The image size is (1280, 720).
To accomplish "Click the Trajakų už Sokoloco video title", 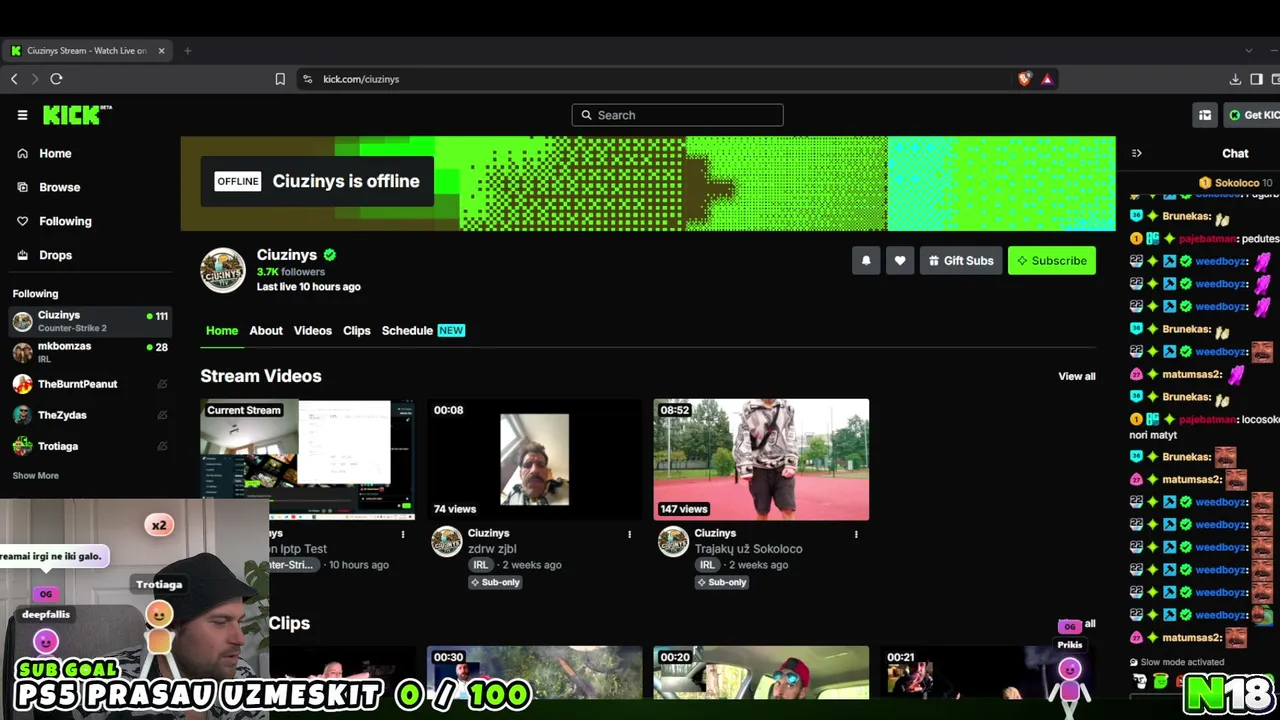I will pyautogui.click(x=749, y=549).
